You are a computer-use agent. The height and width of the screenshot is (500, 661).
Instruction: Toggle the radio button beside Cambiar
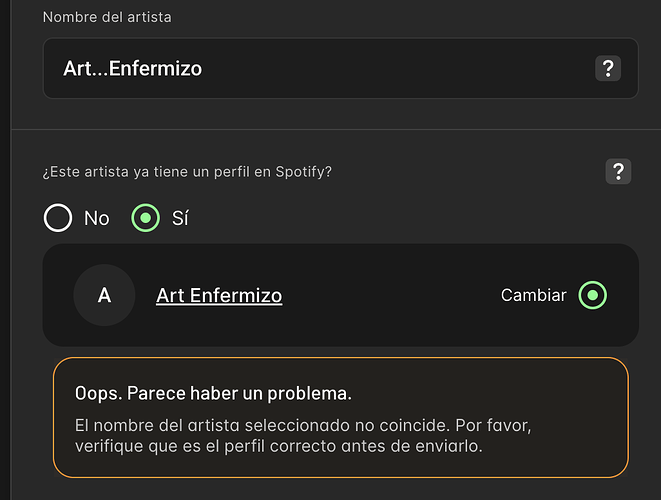coord(593,295)
